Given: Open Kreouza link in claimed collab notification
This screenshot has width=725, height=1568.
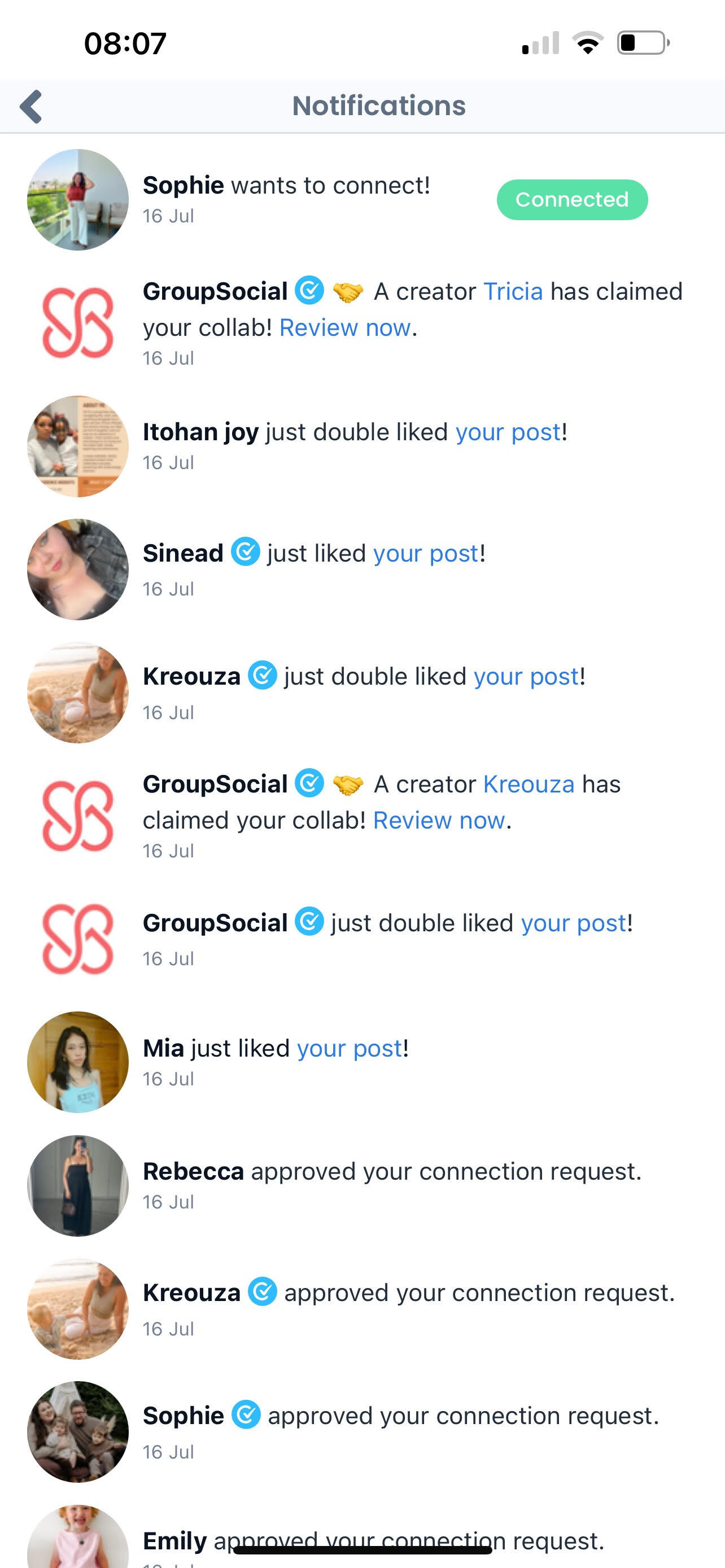Looking at the screenshot, I should point(529,784).
